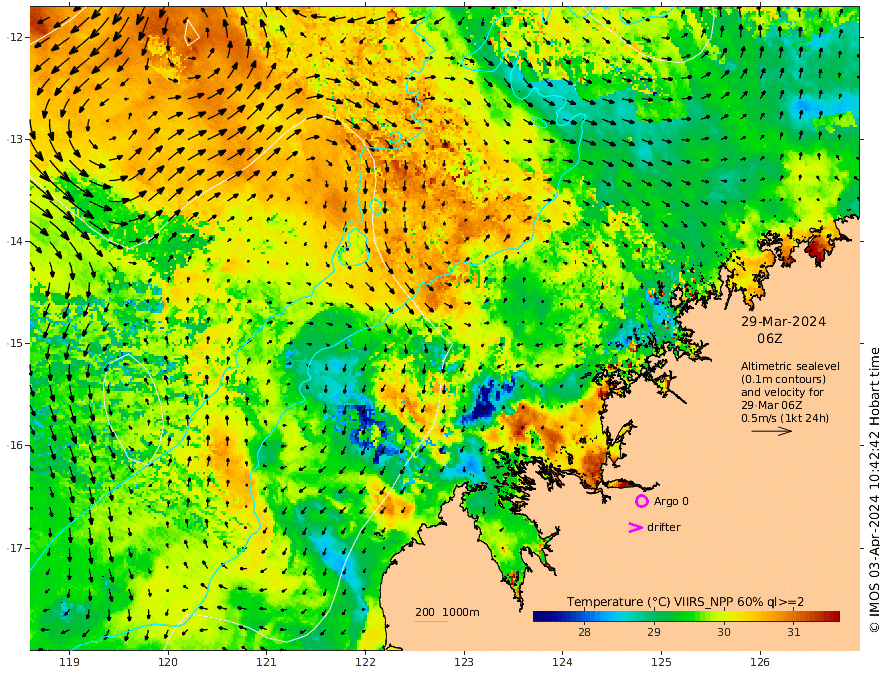Click the 0.5m/s velocity scale arrow
The image size is (880, 680).
tap(772, 431)
